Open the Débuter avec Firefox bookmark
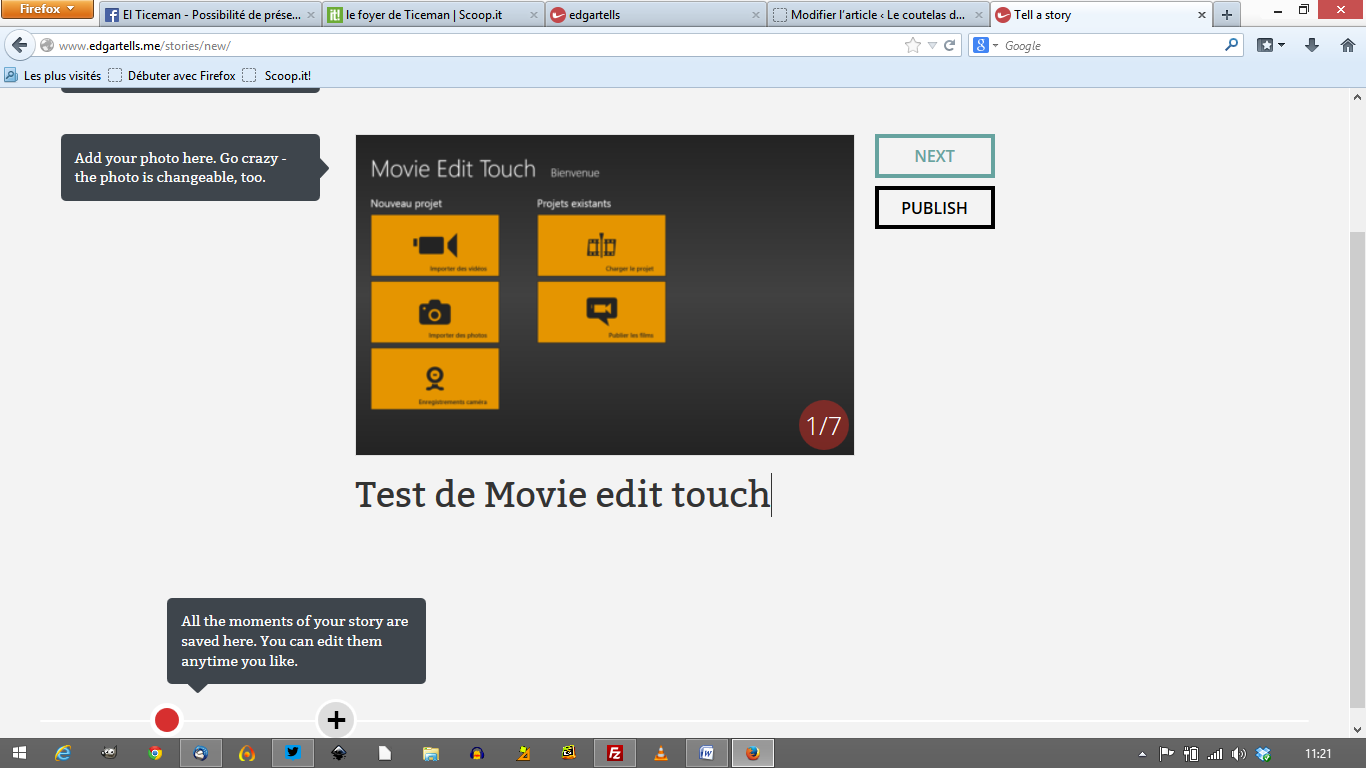This screenshot has height=768, width=1366. pyautogui.click(x=172, y=75)
